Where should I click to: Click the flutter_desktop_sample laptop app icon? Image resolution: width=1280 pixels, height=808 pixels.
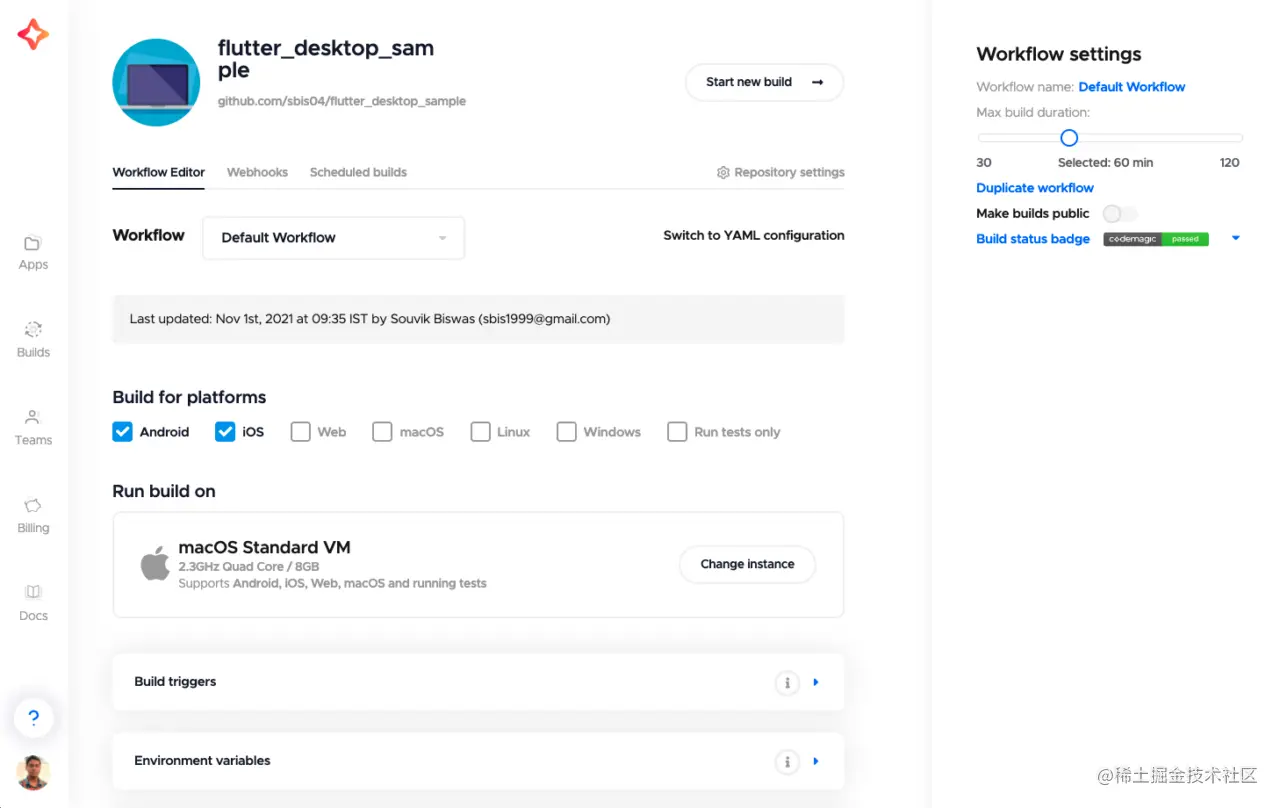tap(156, 82)
